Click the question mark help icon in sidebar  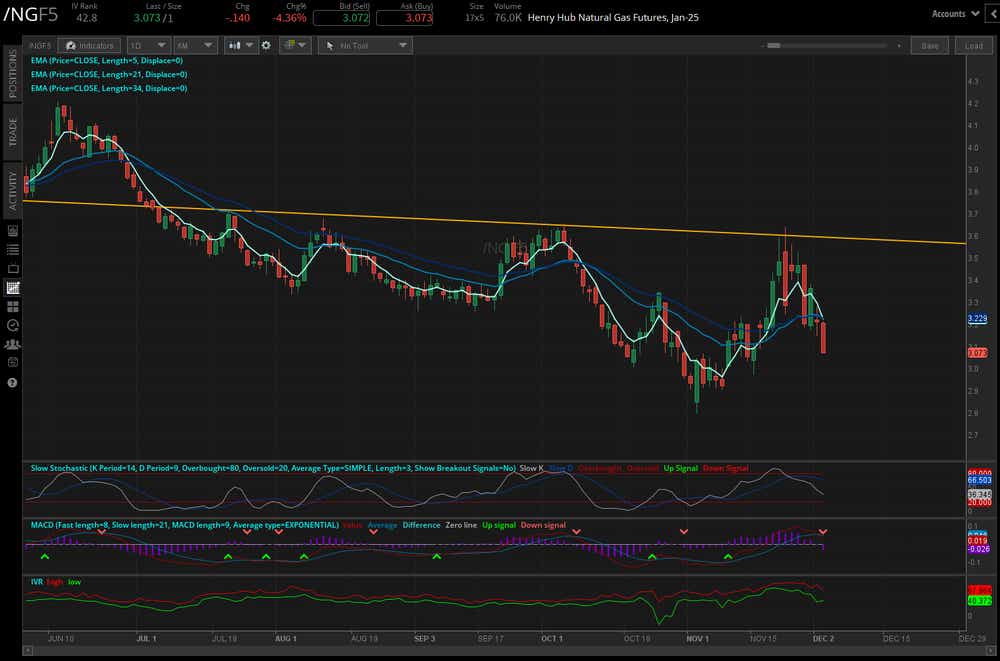click(x=11, y=381)
